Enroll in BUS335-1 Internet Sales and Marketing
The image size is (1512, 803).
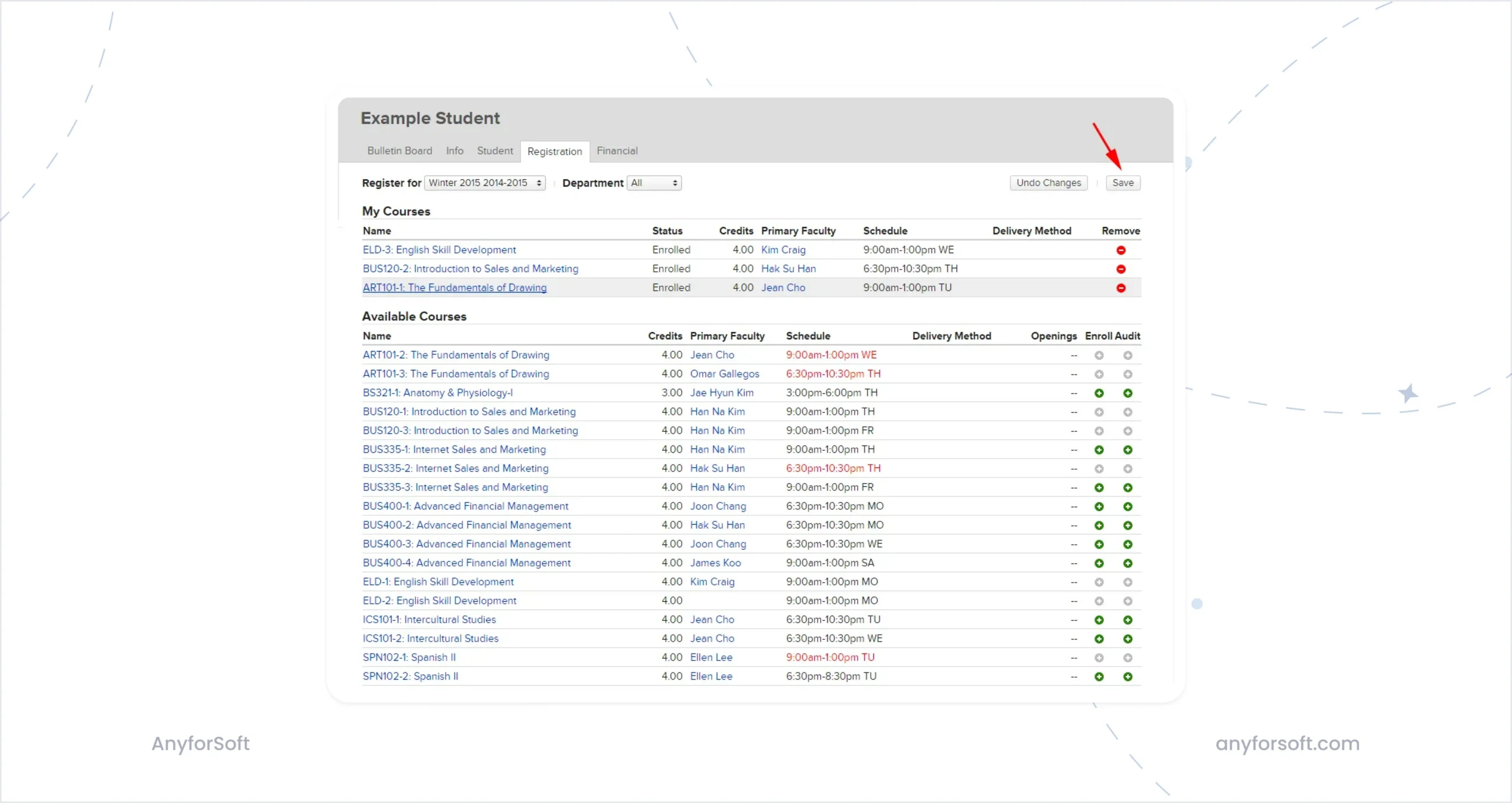[1099, 449]
